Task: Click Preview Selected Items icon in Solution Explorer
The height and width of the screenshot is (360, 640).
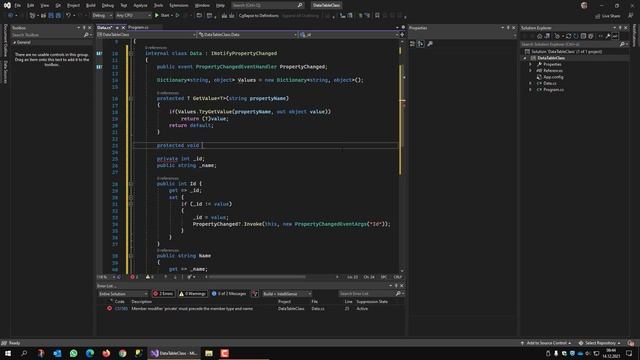Action: (x=615, y=36)
